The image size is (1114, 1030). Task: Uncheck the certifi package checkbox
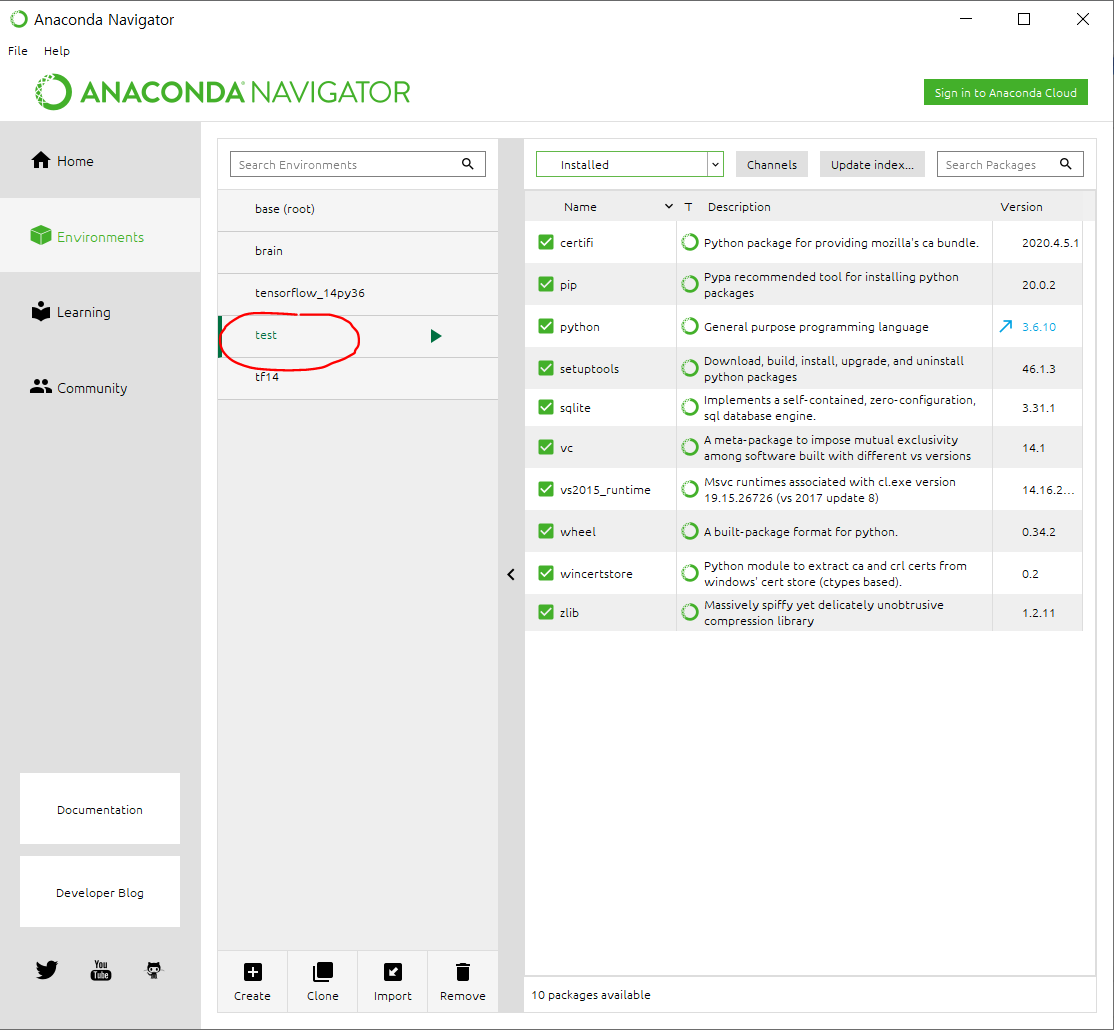click(546, 242)
